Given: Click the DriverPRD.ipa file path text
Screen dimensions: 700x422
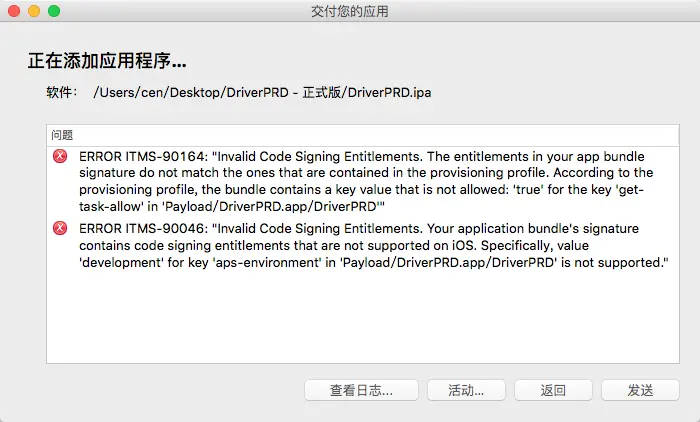Looking at the screenshot, I should click(262, 92).
